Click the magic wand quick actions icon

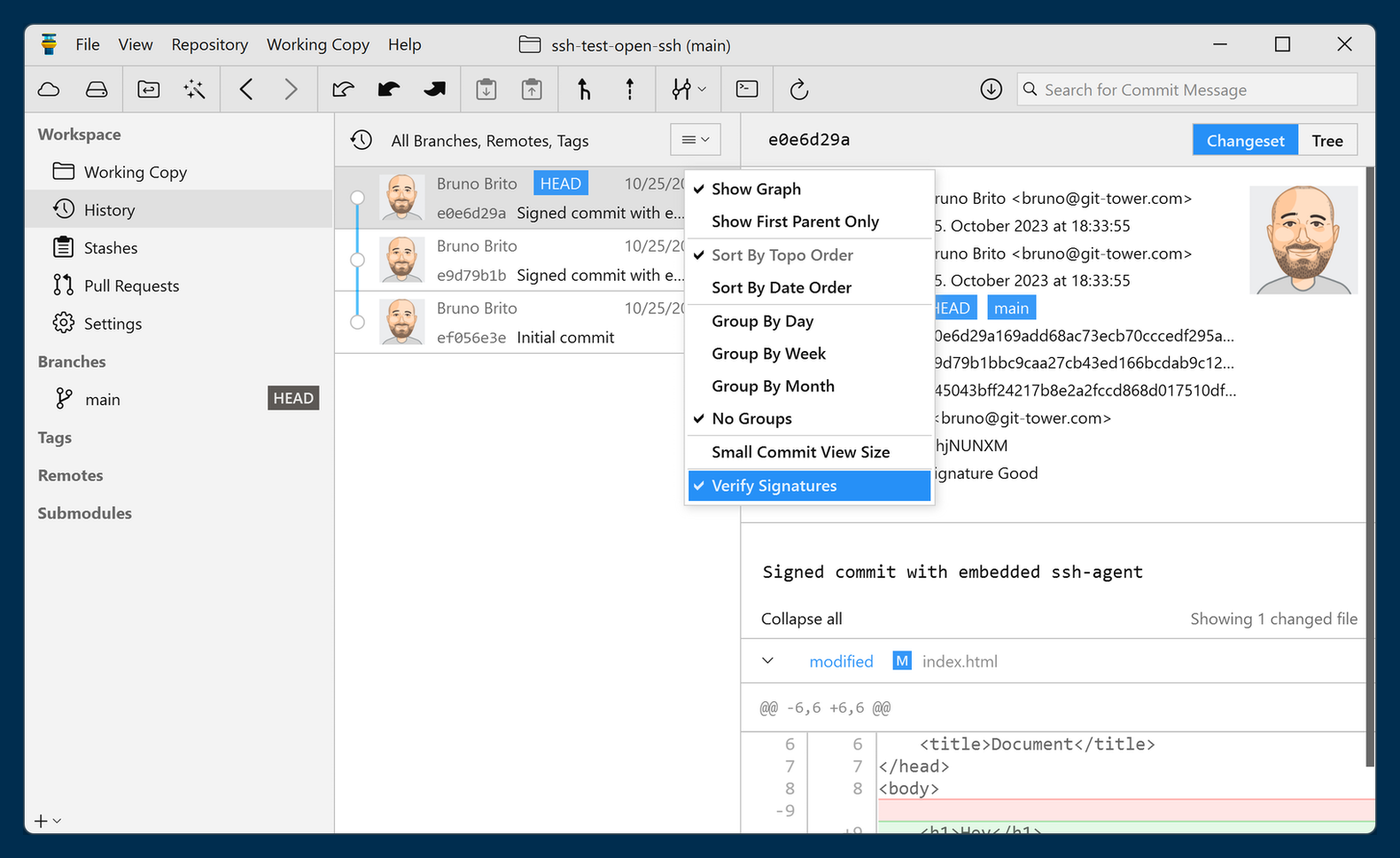coord(194,90)
